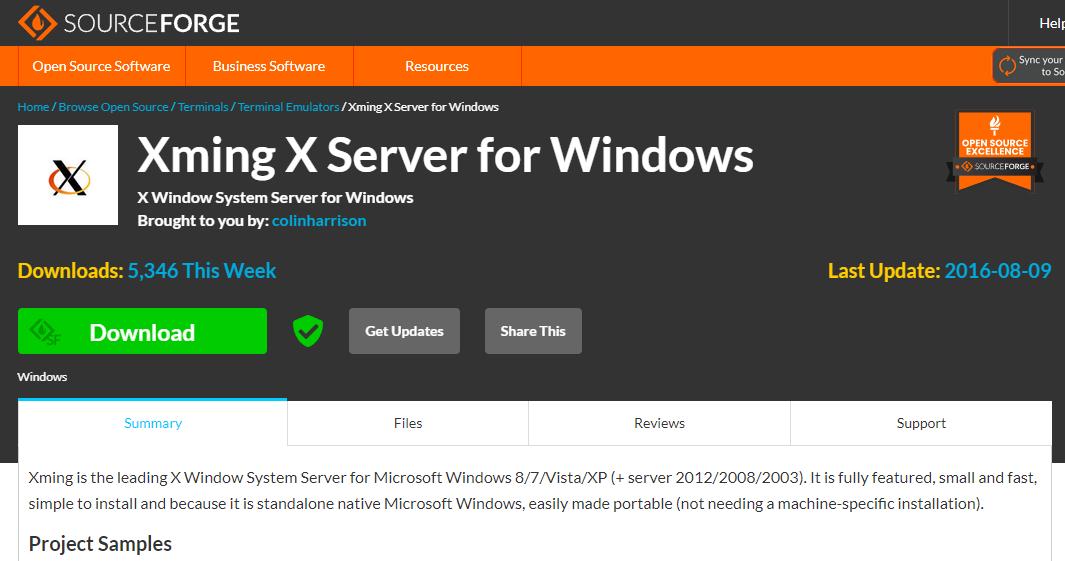
Task: Click the 2016-08-09 last update date
Action: point(998,271)
